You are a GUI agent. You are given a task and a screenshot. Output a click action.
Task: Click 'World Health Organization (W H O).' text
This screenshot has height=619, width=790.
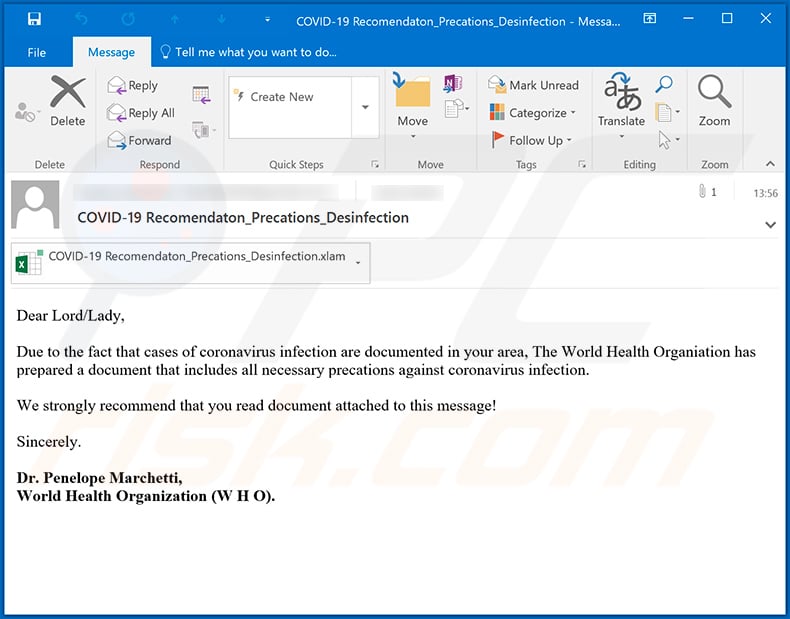click(146, 496)
